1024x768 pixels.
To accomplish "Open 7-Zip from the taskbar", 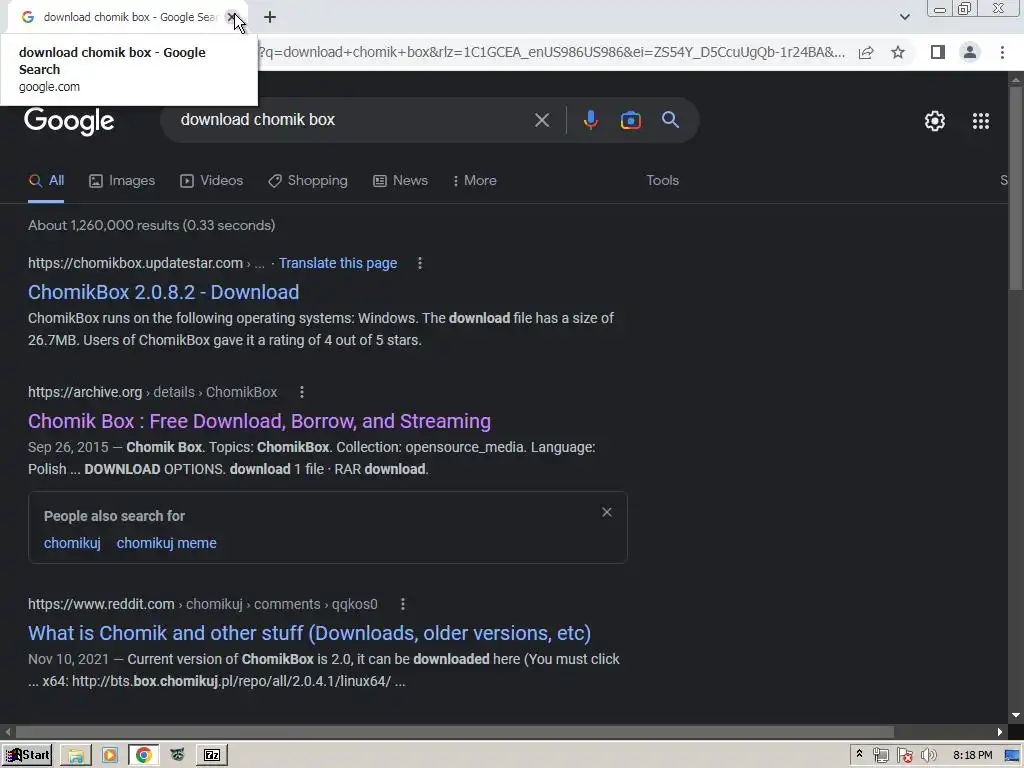I will (x=212, y=756).
